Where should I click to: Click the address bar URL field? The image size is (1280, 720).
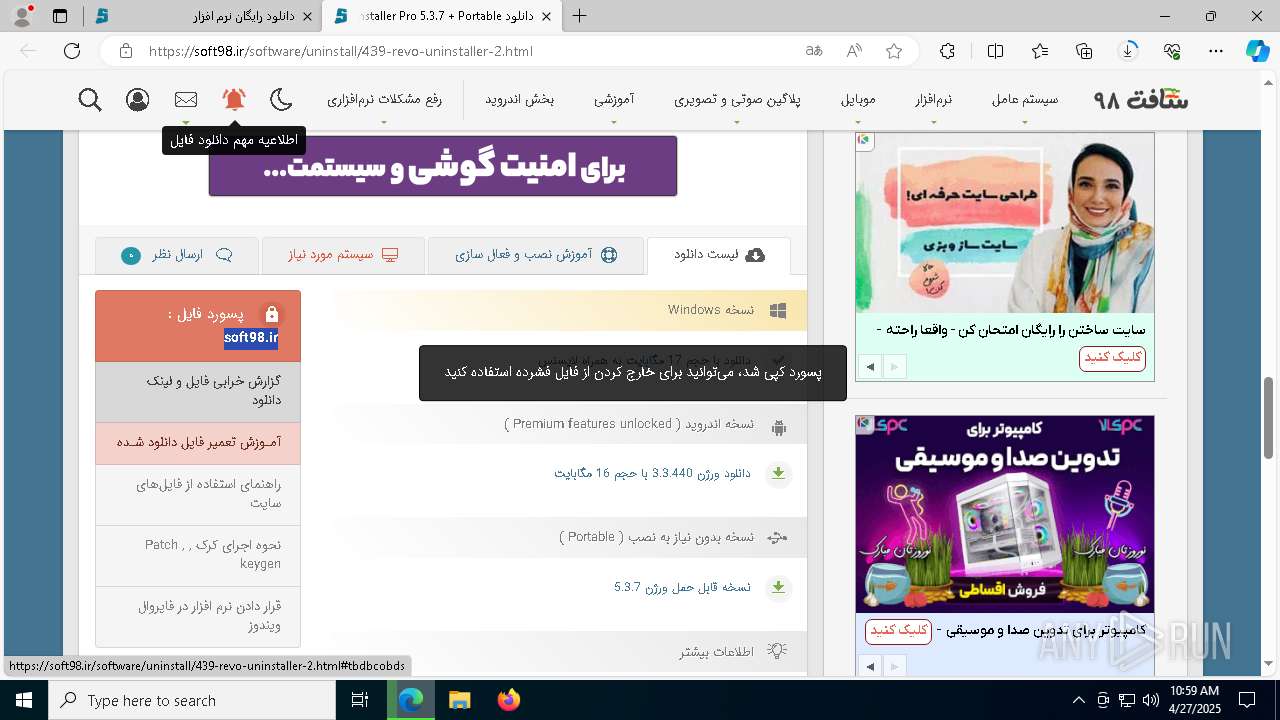(x=470, y=51)
